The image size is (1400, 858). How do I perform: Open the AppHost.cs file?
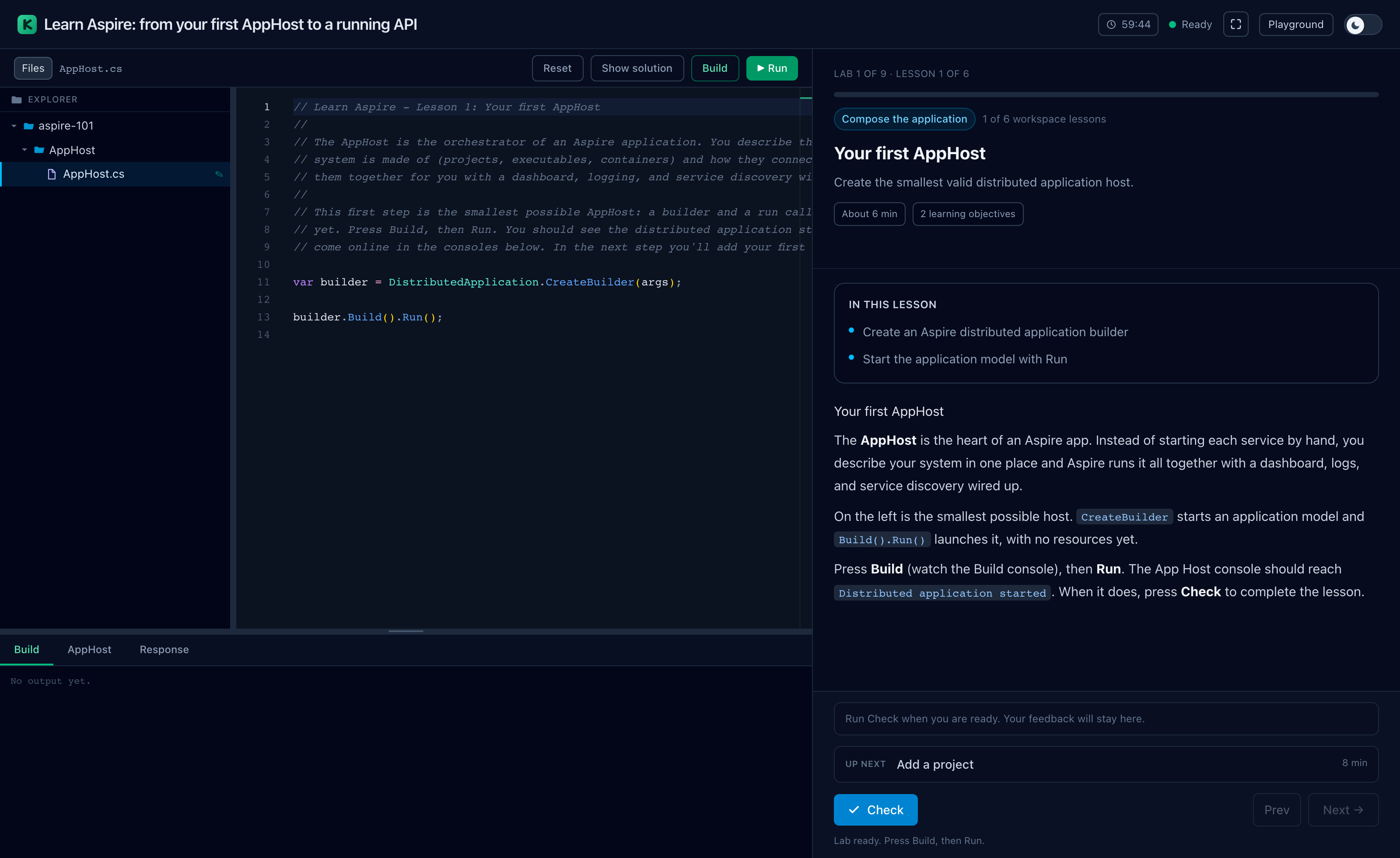115,174
